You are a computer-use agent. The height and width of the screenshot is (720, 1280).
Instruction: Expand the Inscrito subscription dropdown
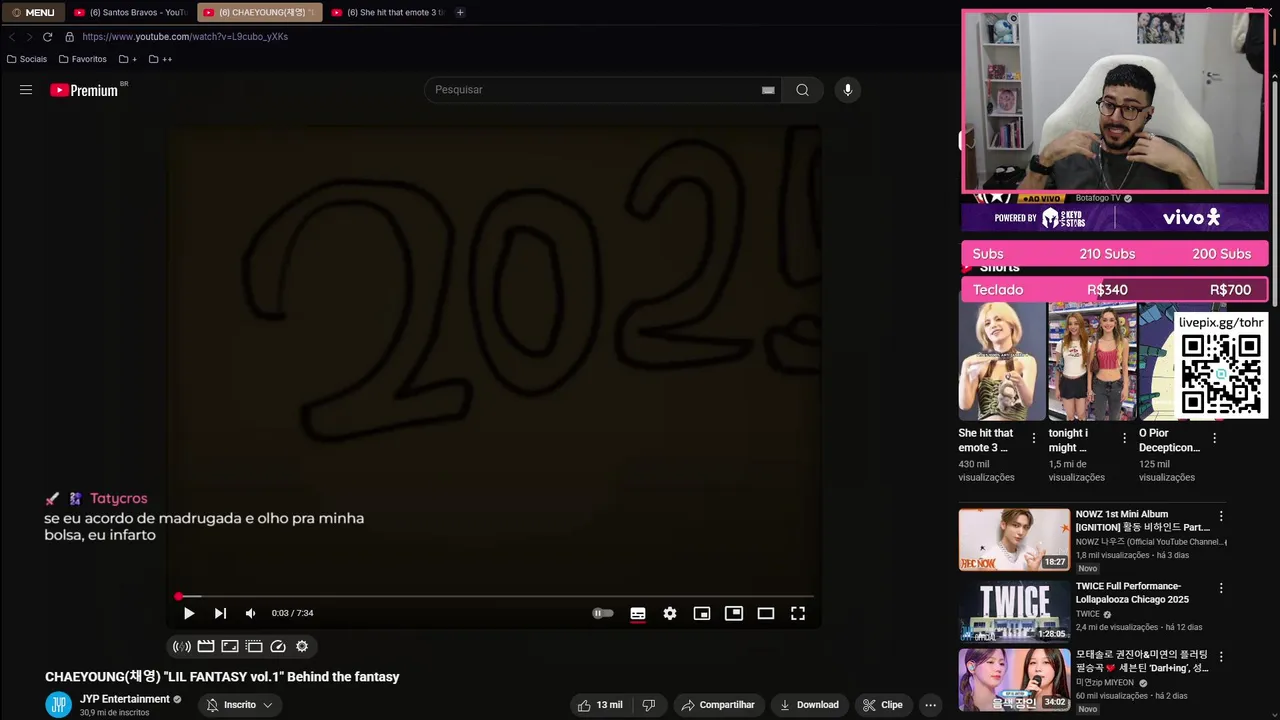tap(240, 705)
